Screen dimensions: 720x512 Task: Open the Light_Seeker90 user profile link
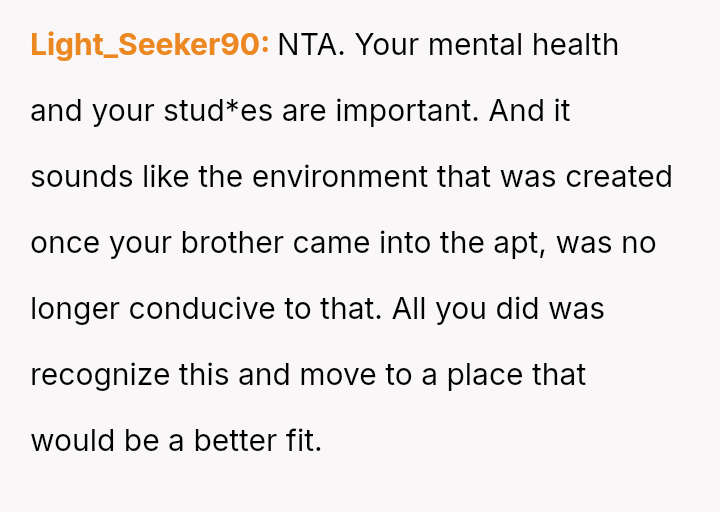(150, 45)
